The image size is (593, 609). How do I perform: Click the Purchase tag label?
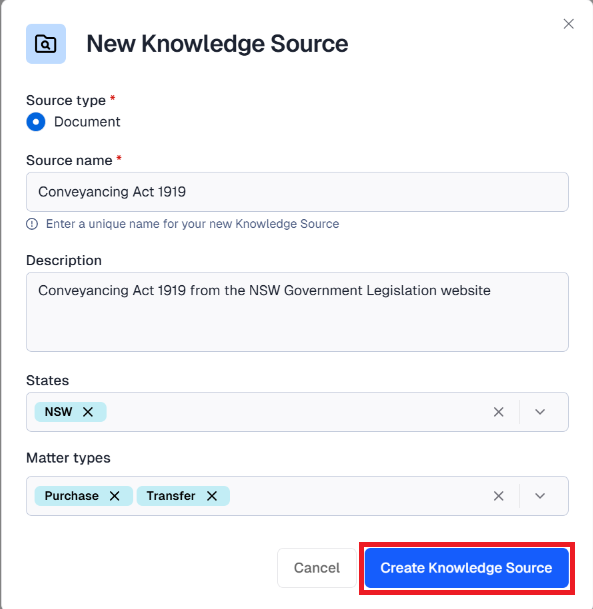click(72, 496)
